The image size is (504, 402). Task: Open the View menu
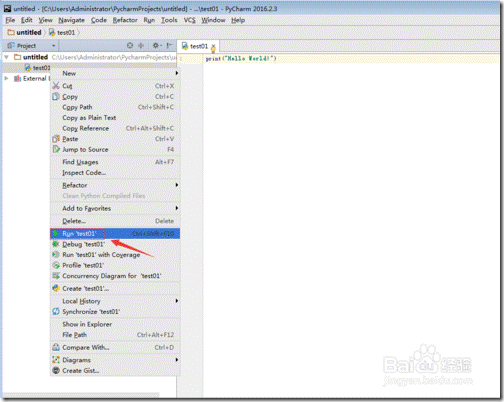(45, 20)
